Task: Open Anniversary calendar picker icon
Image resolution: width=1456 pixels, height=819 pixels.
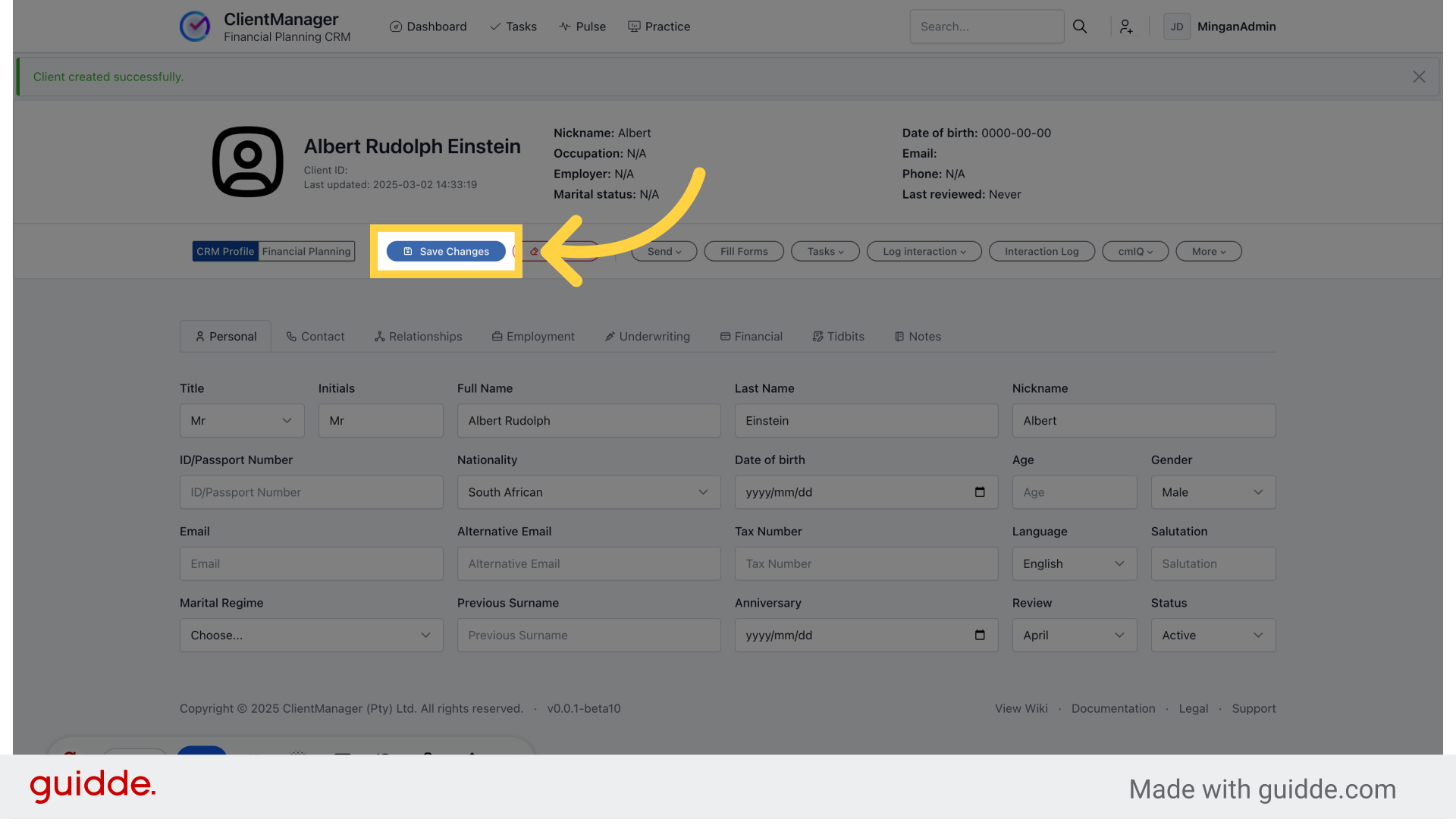Action: 980,635
